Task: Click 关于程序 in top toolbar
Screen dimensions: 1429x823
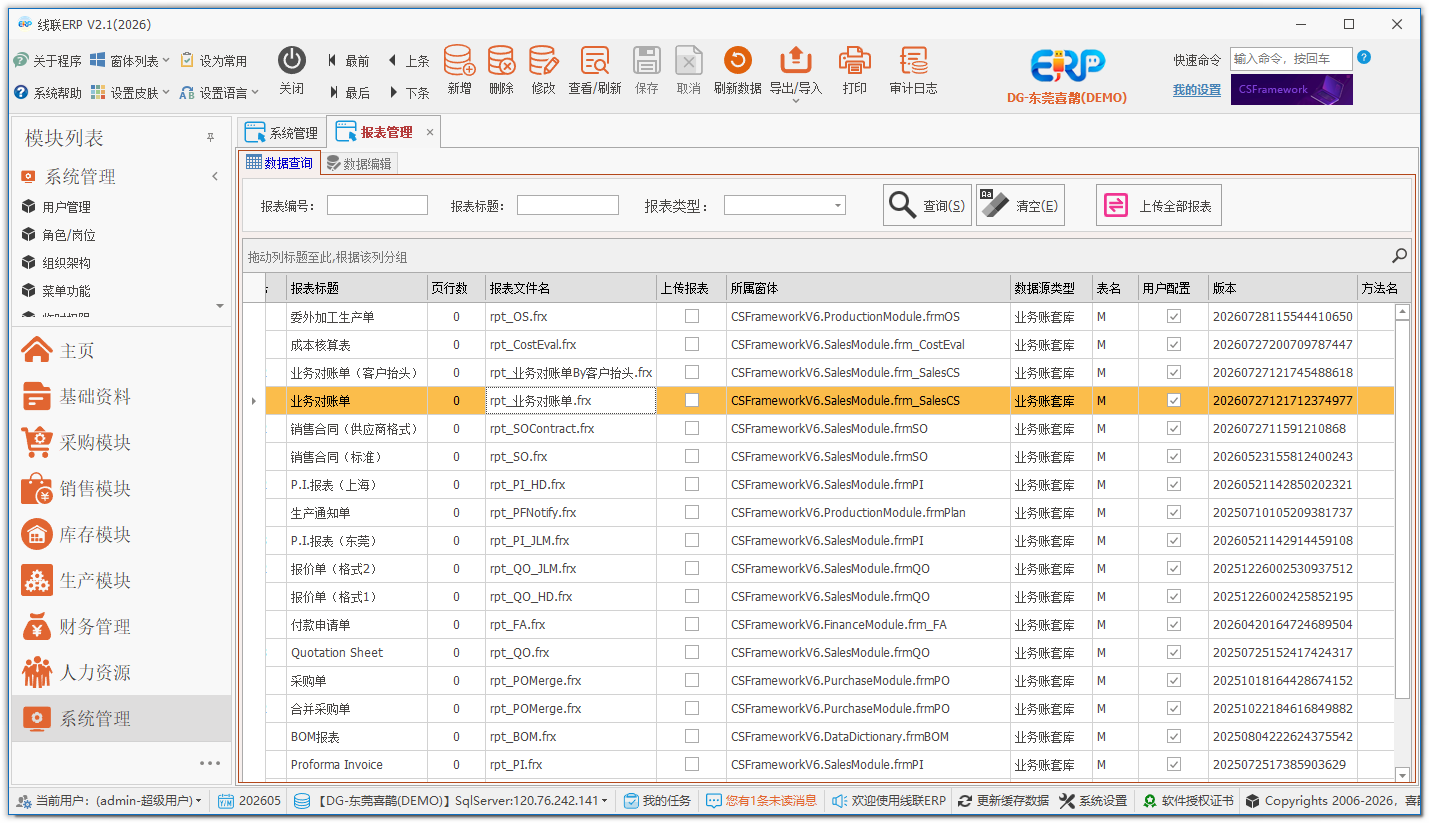Action: pos(48,61)
